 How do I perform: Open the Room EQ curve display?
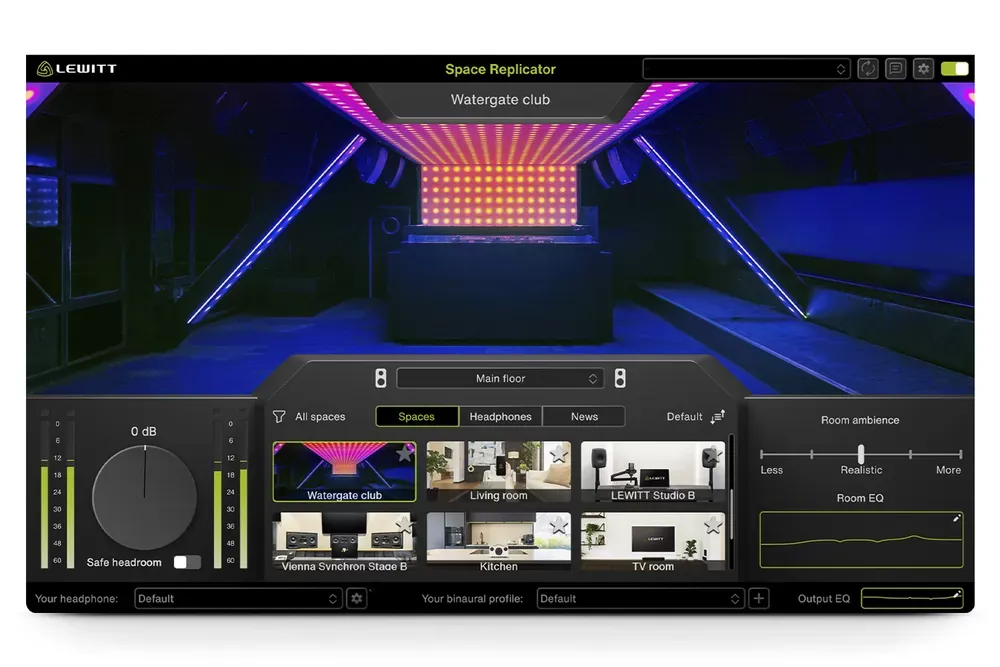861,539
